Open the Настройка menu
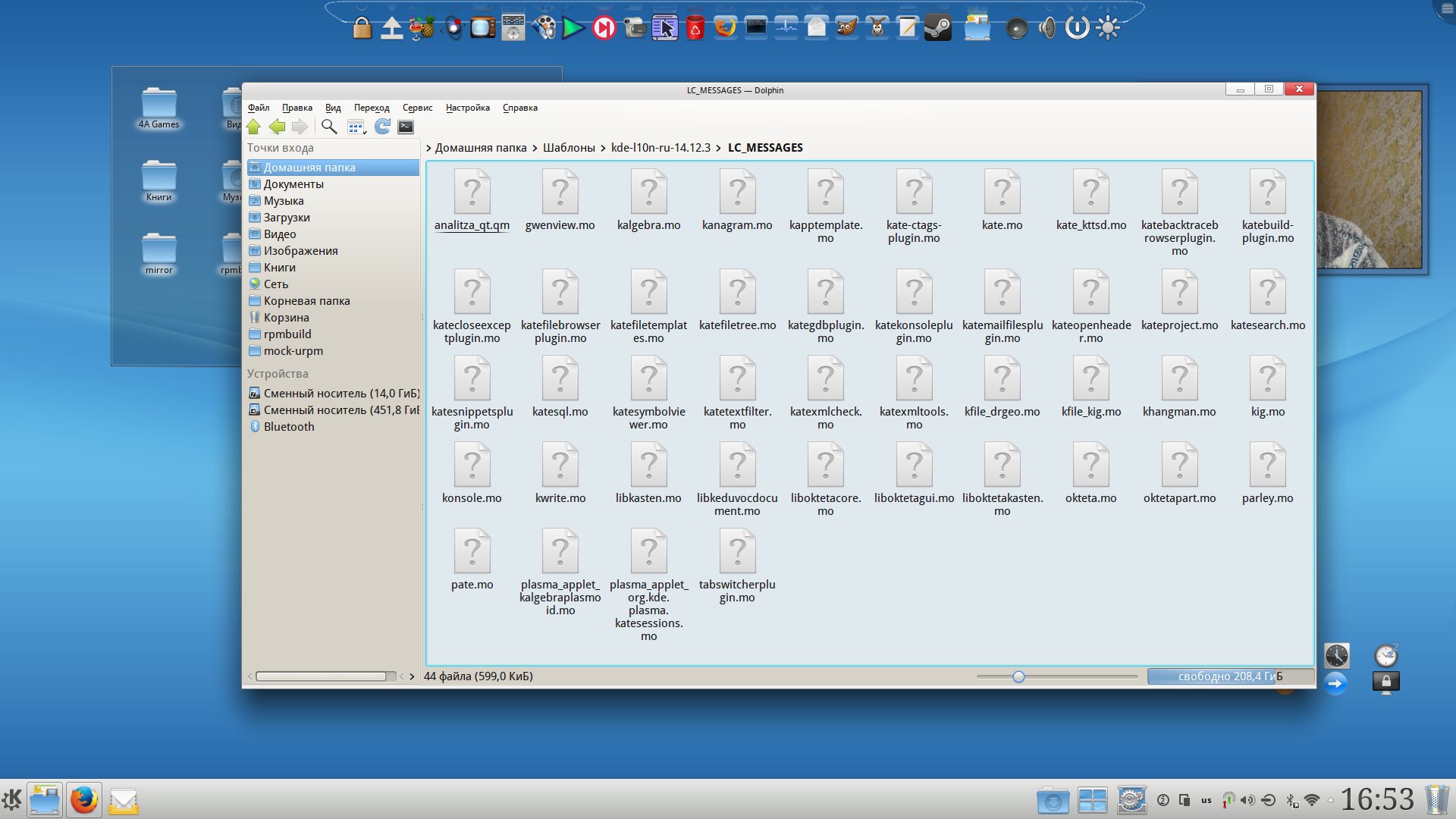This screenshot has width=1456, height=819. pos(467,108)
